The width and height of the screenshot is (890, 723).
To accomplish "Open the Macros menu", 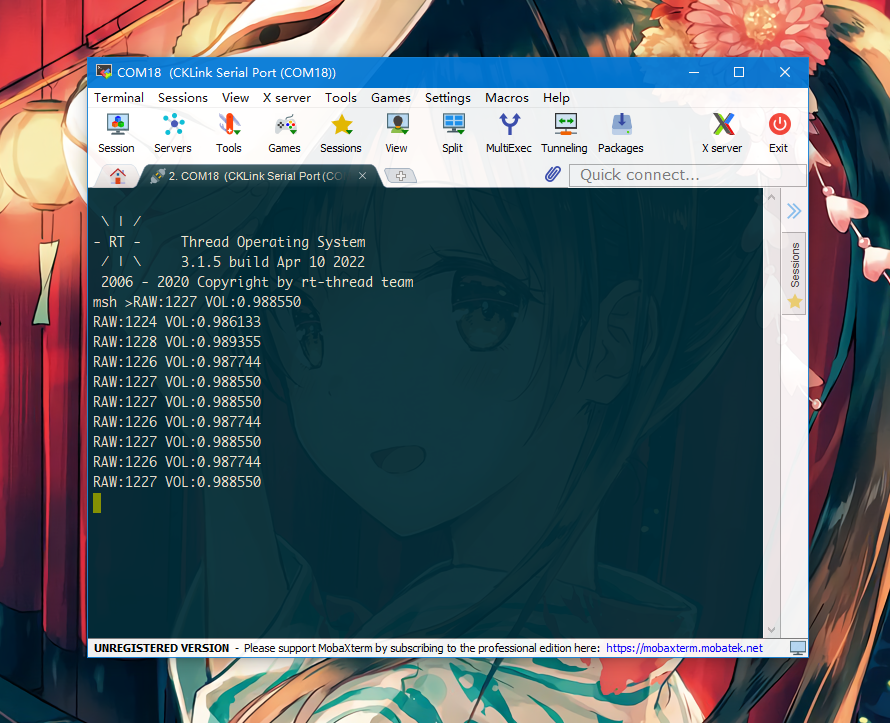I will [506, 98].
